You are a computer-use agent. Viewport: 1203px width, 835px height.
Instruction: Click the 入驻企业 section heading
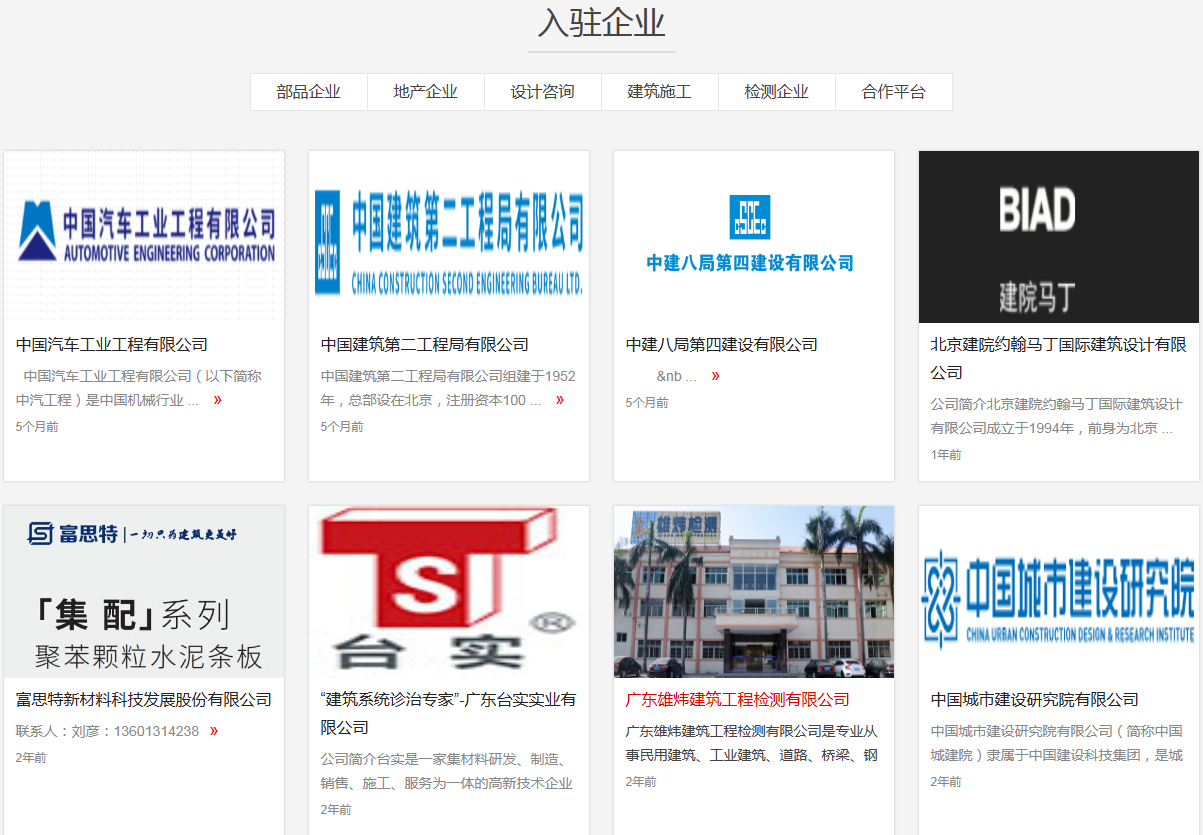(x=601, y=23)
